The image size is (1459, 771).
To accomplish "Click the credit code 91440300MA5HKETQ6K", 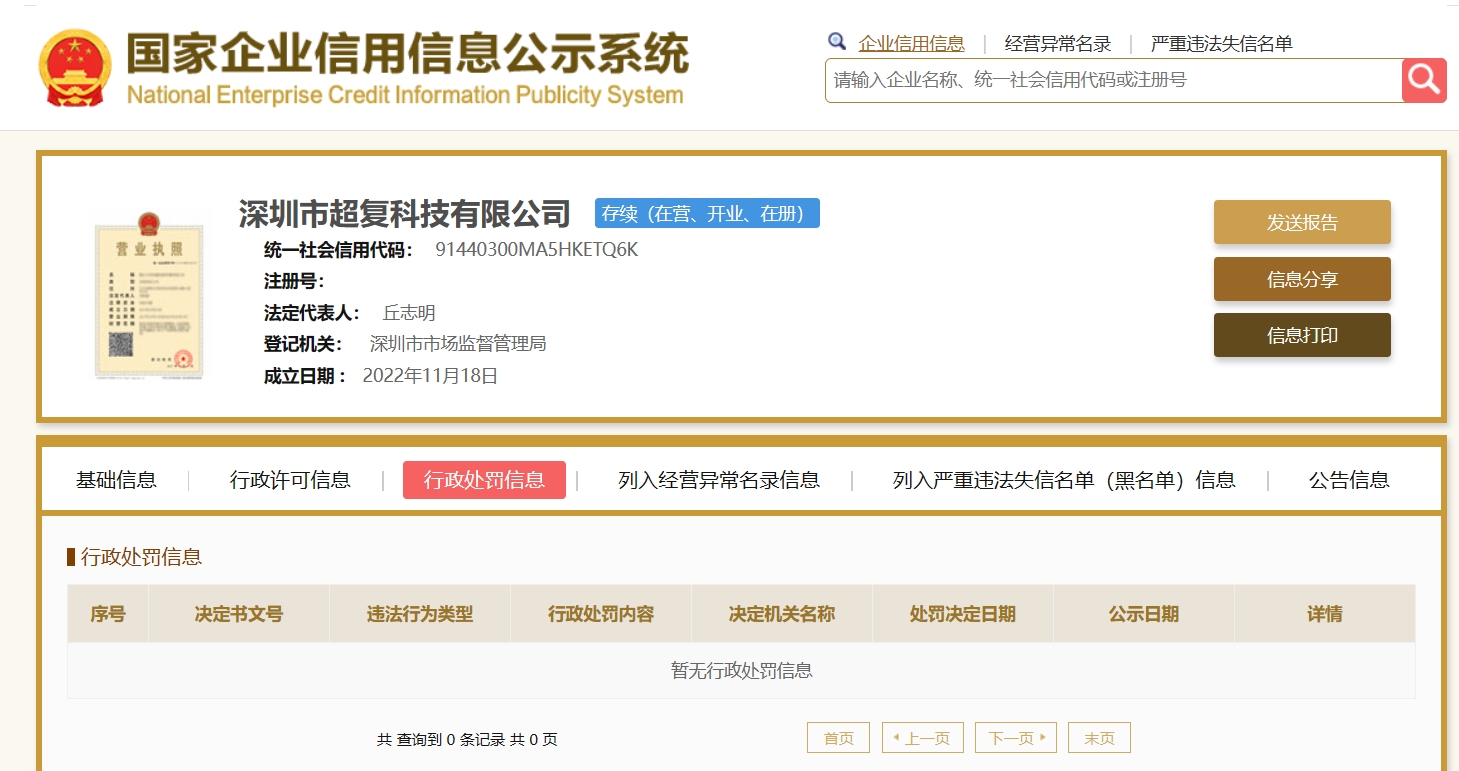I will tap(536, 250).
